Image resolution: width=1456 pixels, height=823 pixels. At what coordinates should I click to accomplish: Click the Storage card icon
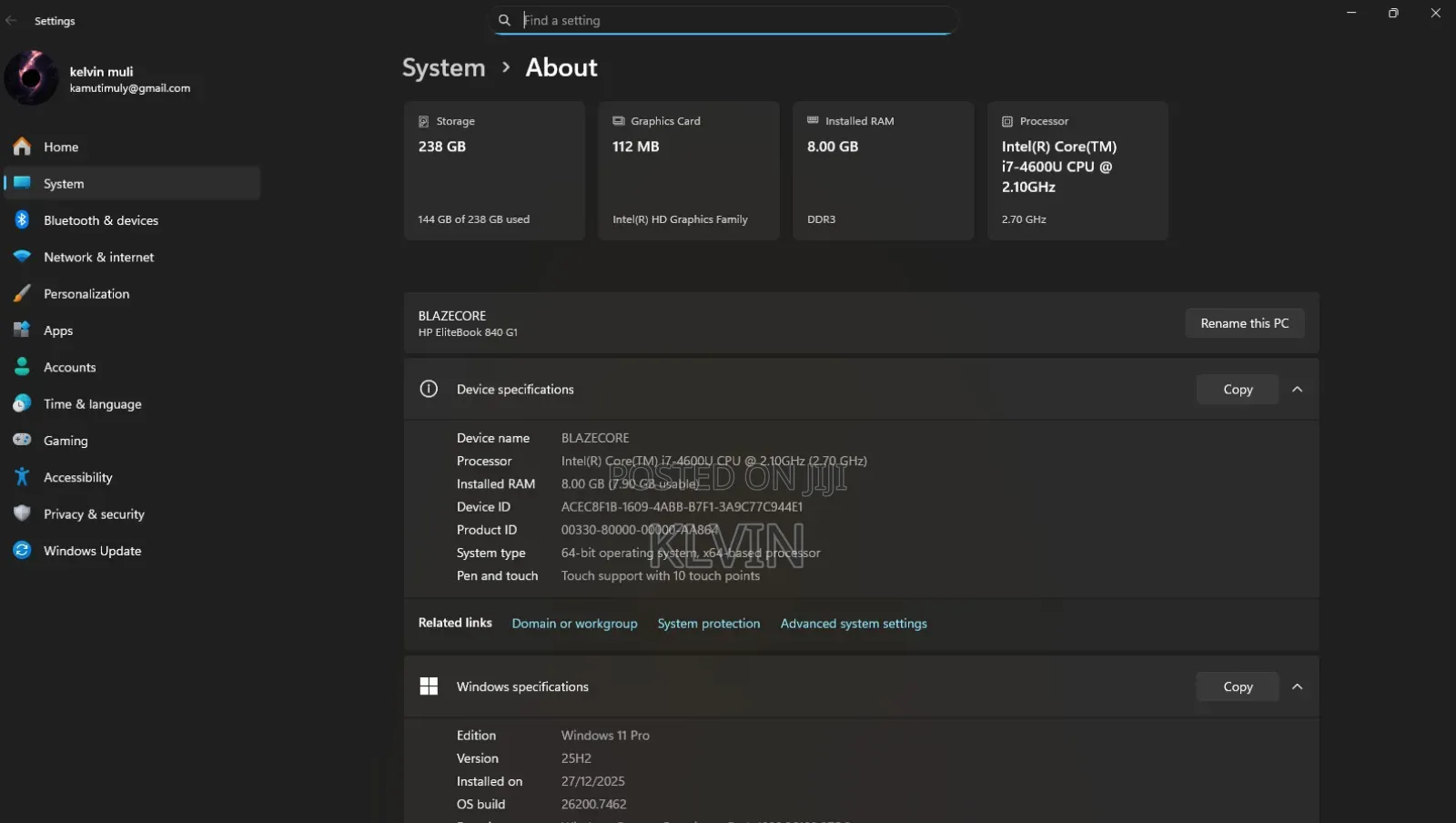[x=423, y=121]
